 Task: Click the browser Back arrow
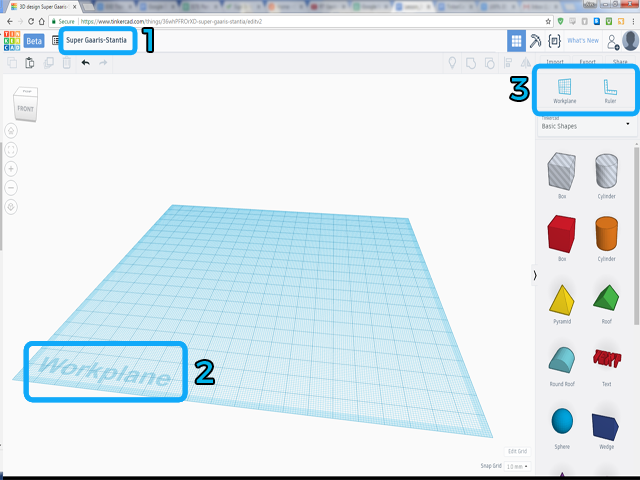pos(9,21)
